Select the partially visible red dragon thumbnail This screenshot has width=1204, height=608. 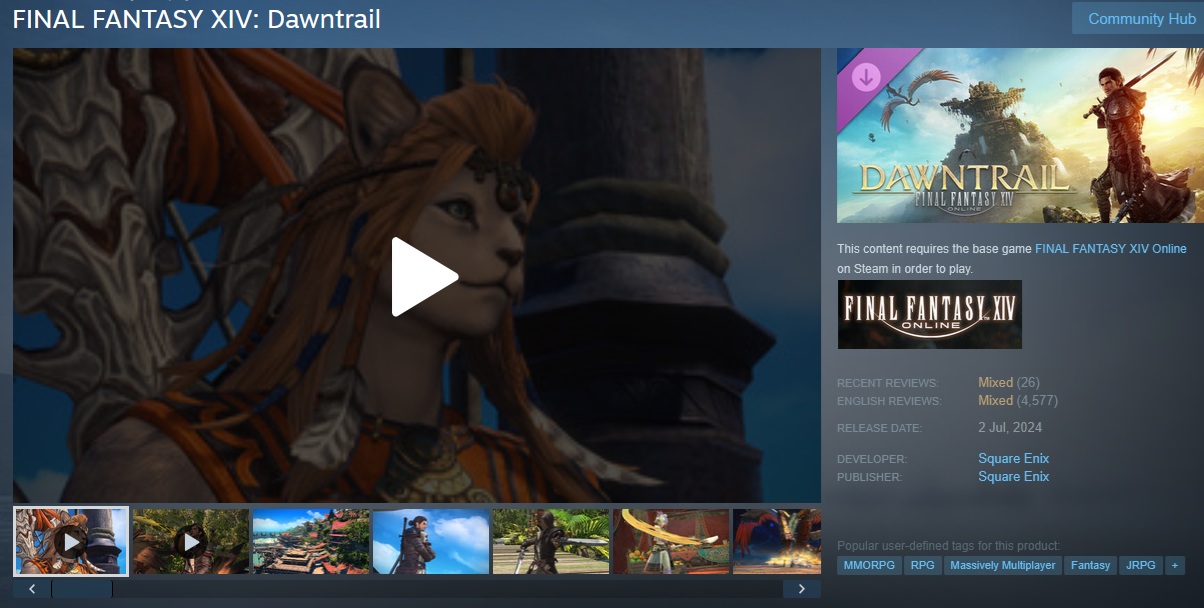coord(777,542)
